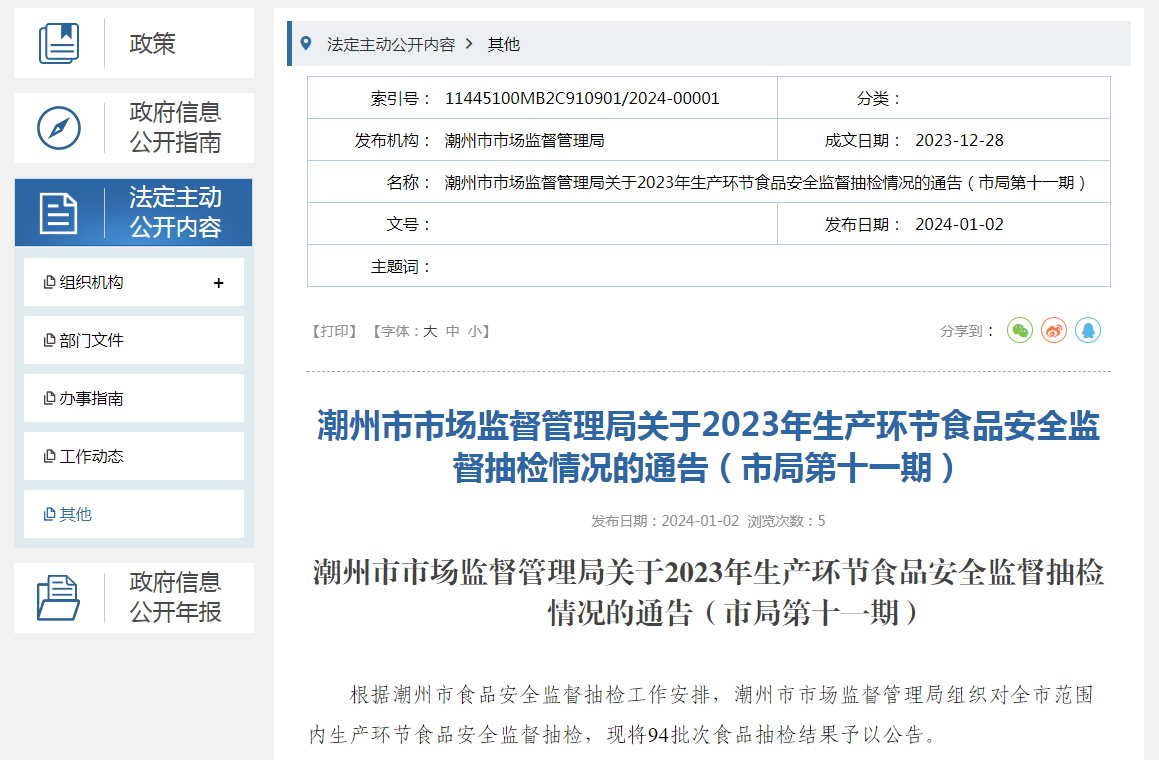Screen dimensions: 1159x760
Task: Click the 浏览次数：5 view count
Action: click(786, 521)
